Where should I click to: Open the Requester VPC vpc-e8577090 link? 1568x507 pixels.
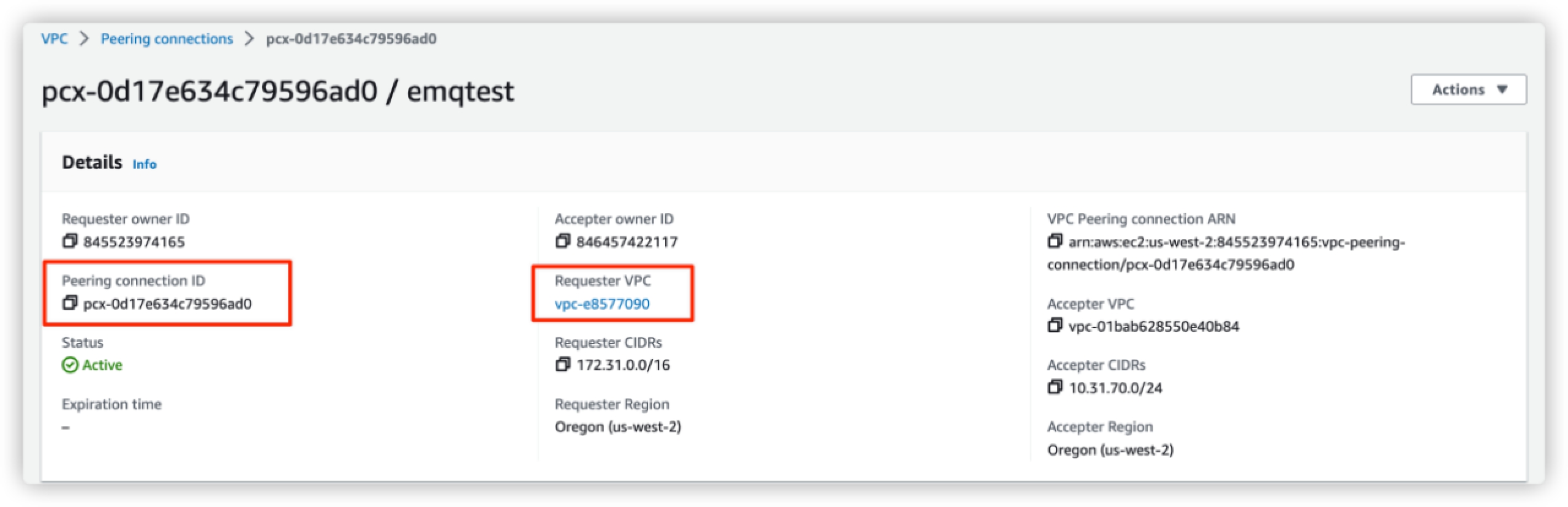click(x=601, y=304)
